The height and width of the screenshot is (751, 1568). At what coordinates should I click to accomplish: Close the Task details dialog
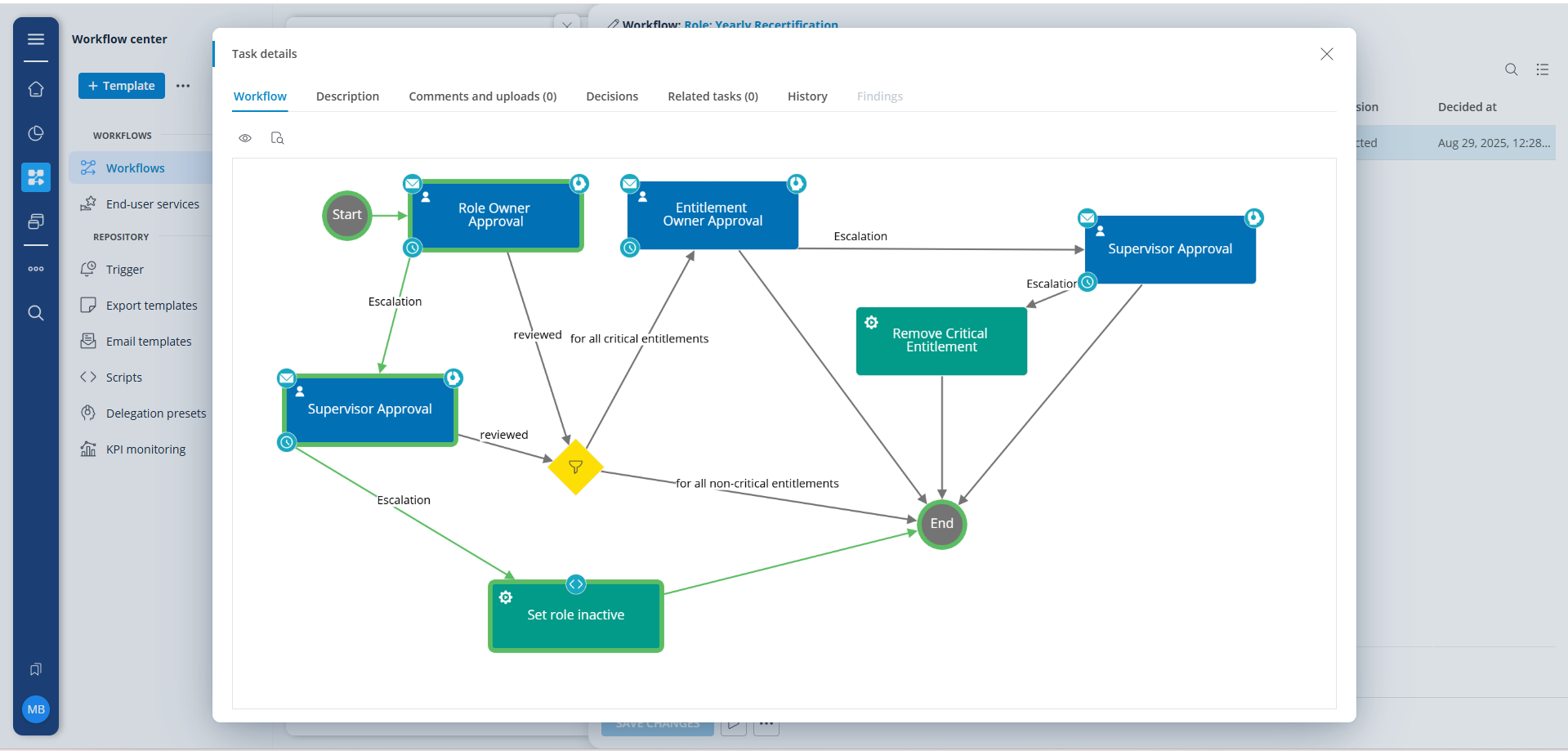click(1326, 54)
